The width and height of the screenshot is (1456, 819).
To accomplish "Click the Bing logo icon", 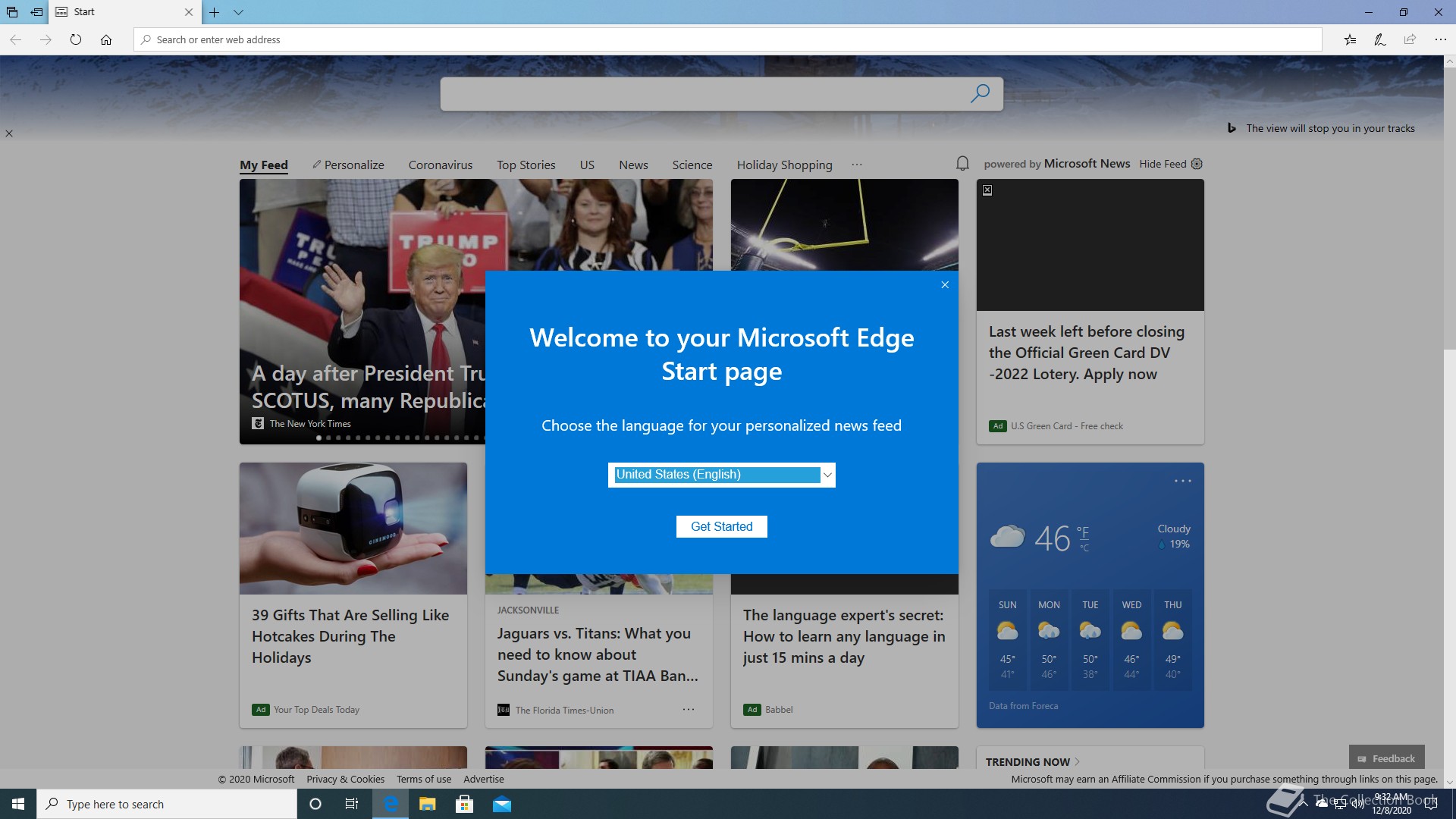I will [x=1232, y=128].
